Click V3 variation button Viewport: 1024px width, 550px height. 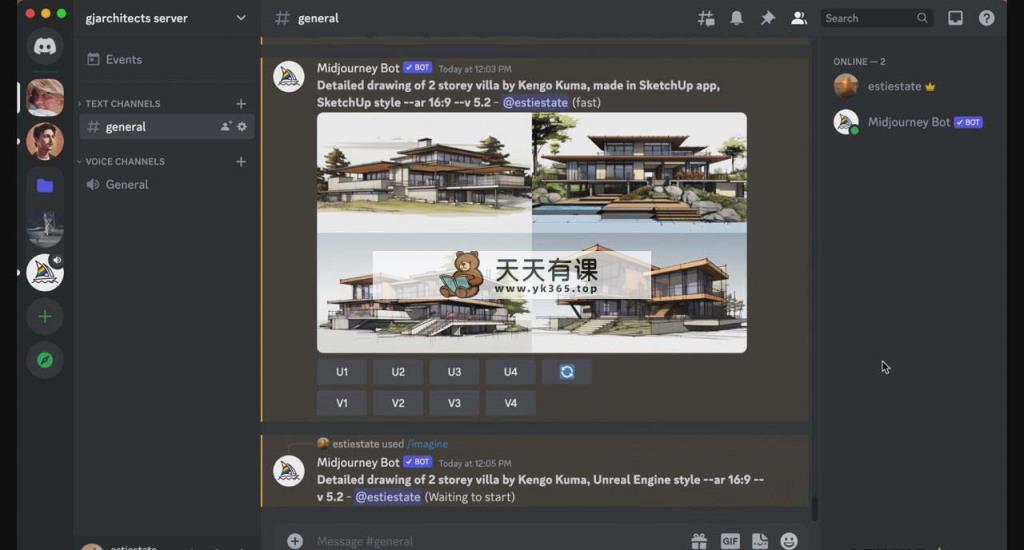tap(454, 403)
